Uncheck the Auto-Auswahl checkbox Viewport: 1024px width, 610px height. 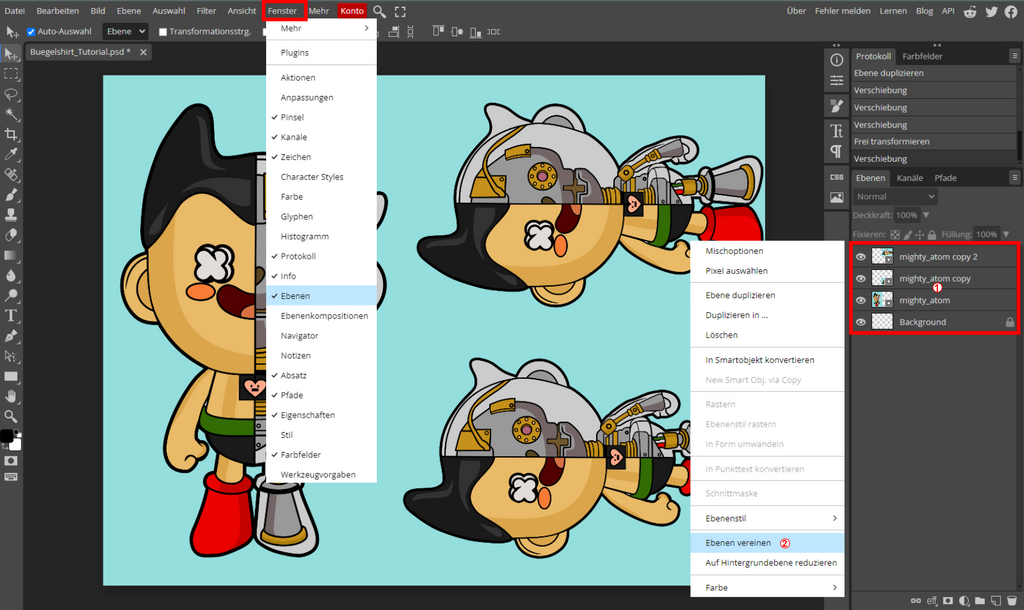coord(31,32)
